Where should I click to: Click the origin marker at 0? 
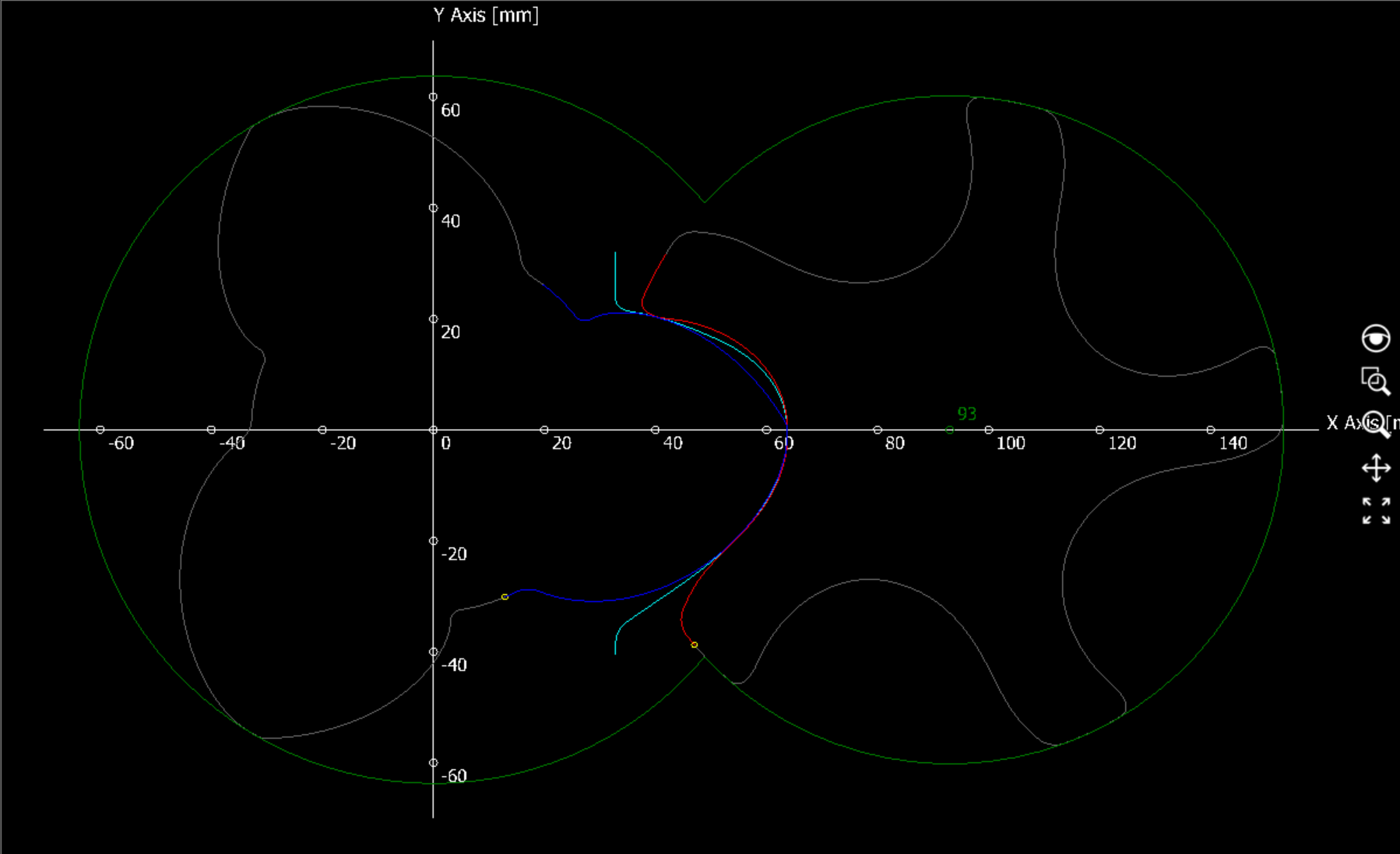point(434,430)
